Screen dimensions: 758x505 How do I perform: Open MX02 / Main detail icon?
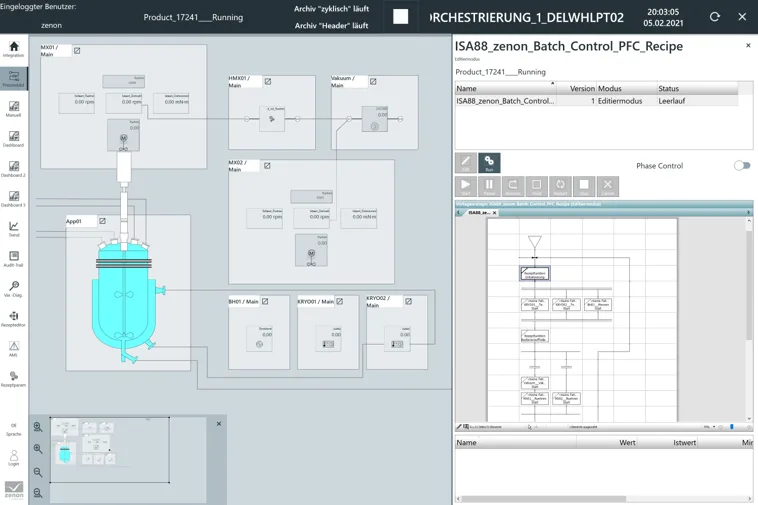point(267,166)
